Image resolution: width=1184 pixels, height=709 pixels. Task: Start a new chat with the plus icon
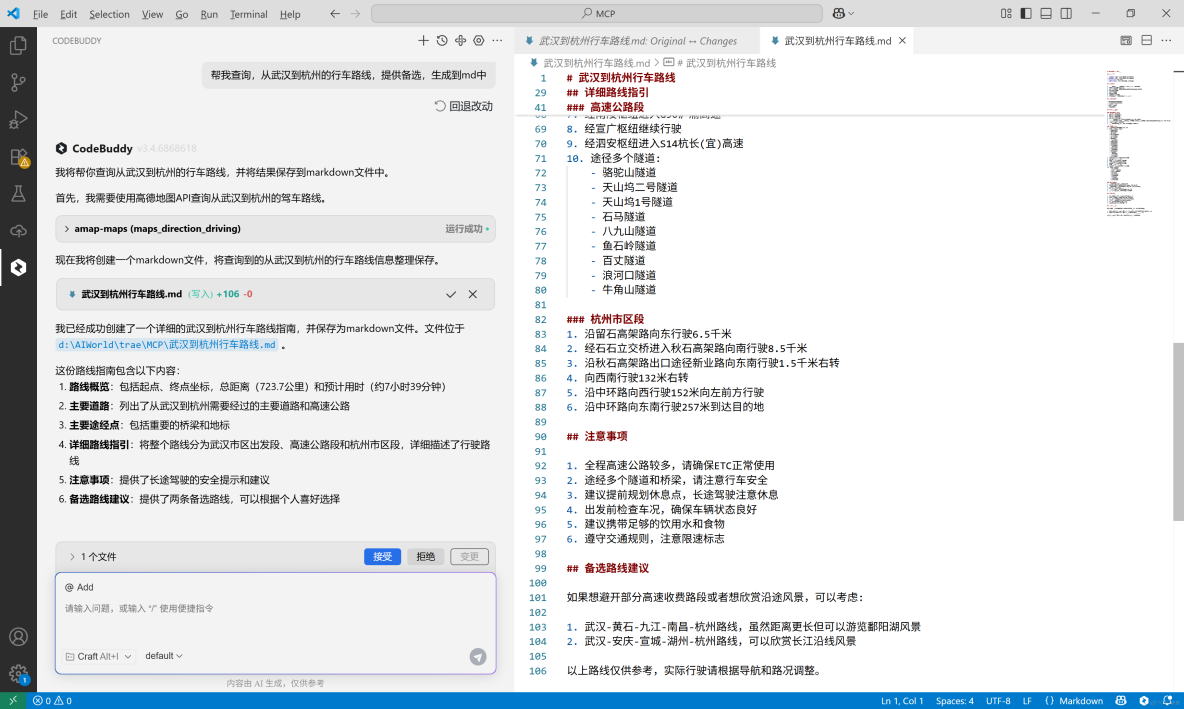[424, 40]
